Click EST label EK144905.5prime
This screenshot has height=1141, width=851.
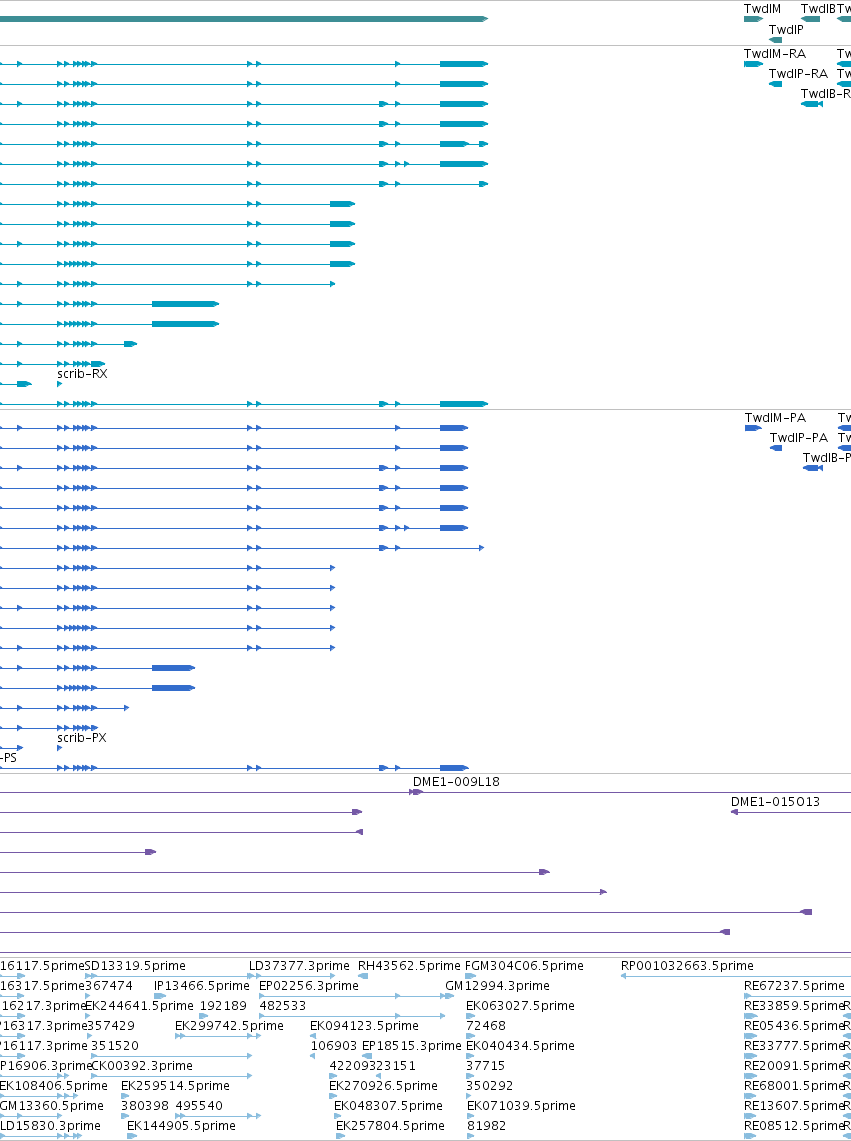(x=181, y=1126)
